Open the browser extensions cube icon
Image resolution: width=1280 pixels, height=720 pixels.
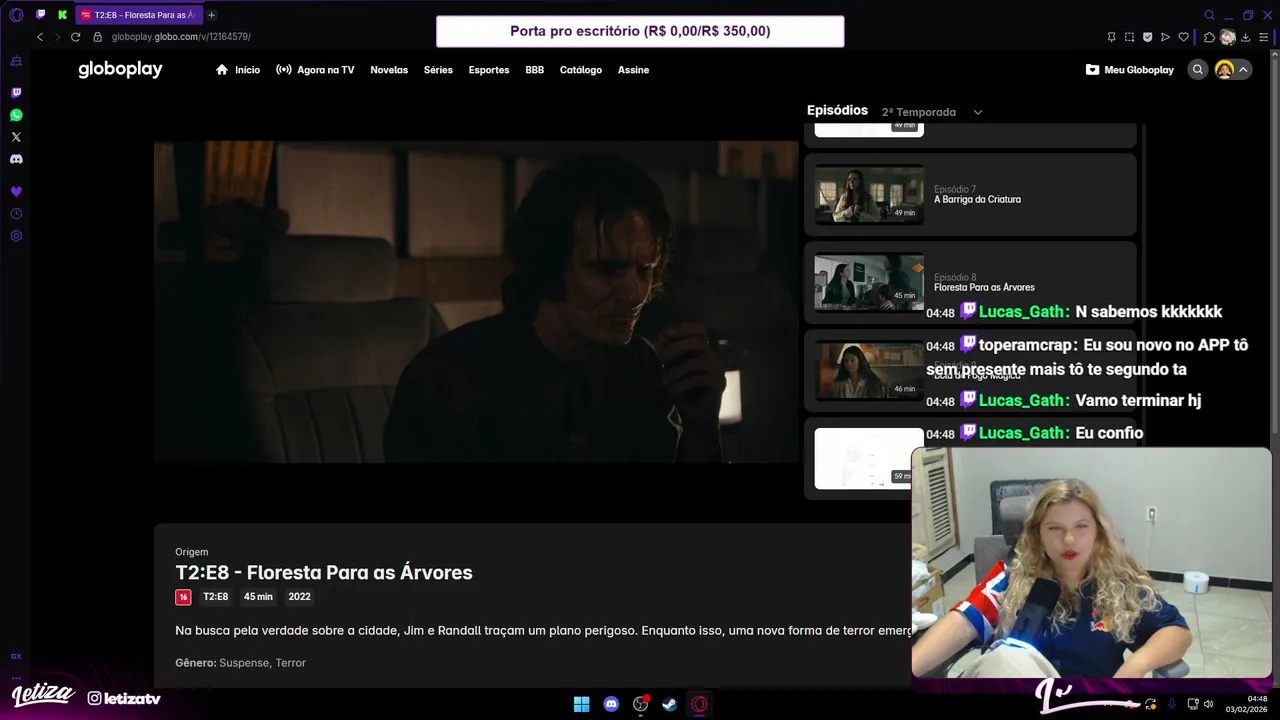[x=1209, y=37]
